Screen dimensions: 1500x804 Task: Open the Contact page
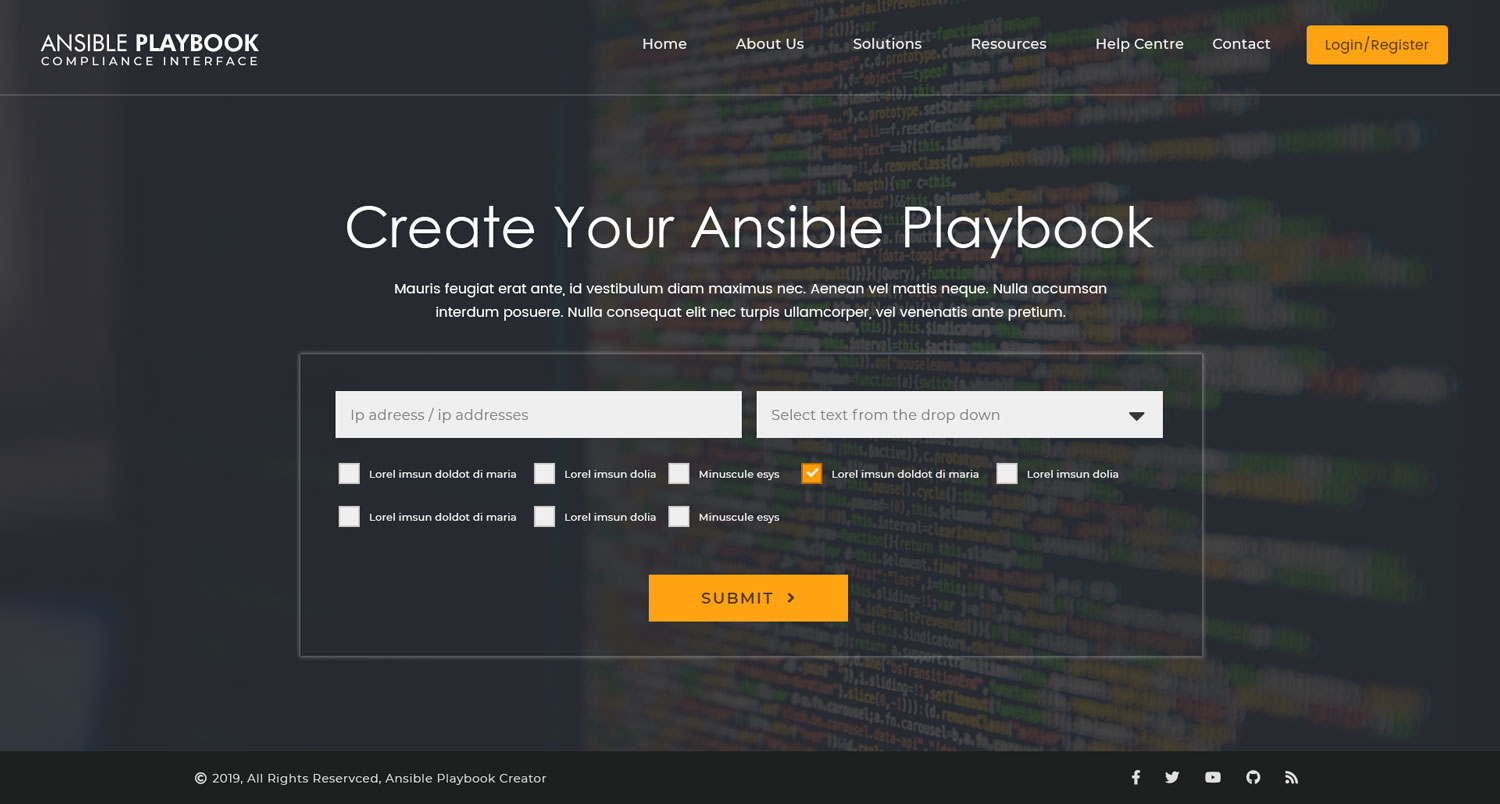1241,44
